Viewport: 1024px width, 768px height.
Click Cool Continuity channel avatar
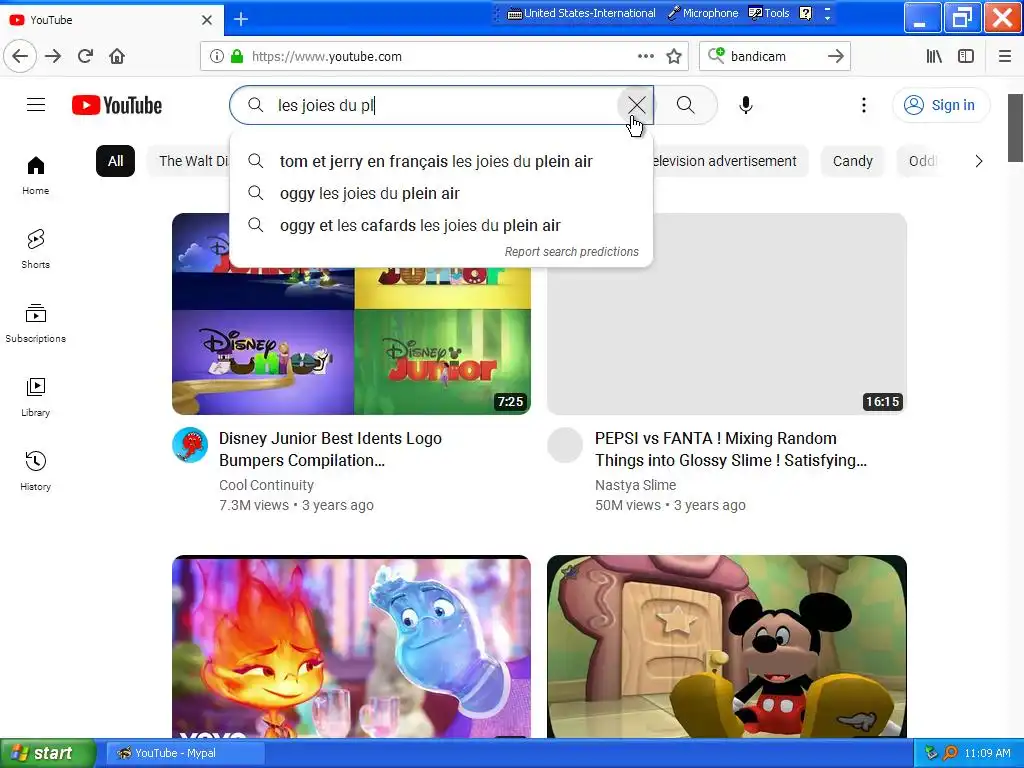coord(190,445)
